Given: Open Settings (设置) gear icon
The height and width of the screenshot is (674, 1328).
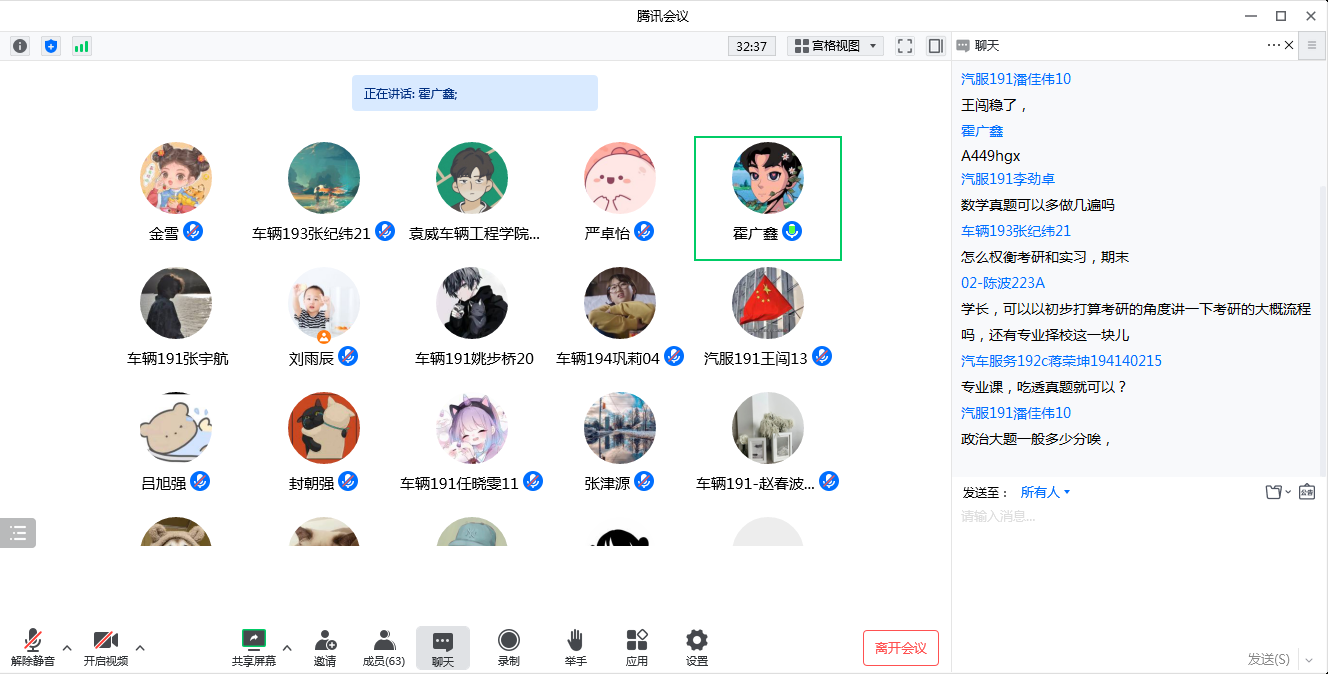Looking at the screenshot, I should (x=697, y=647).
